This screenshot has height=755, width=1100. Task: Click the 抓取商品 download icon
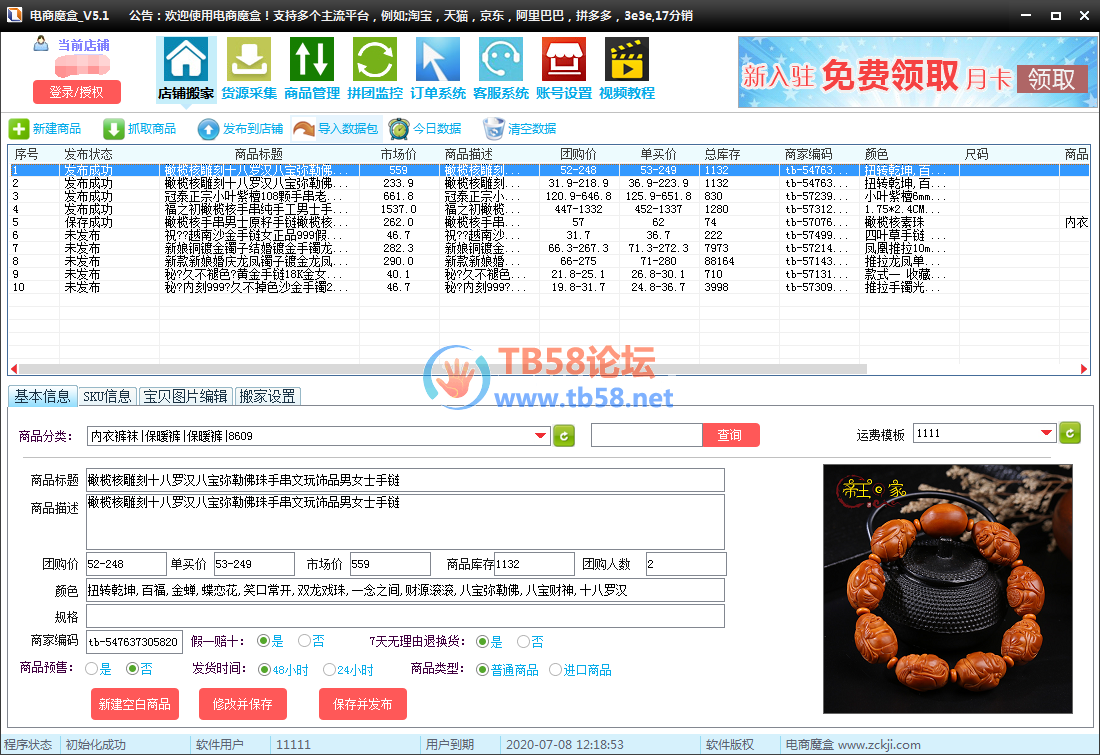tap(114, 128)
